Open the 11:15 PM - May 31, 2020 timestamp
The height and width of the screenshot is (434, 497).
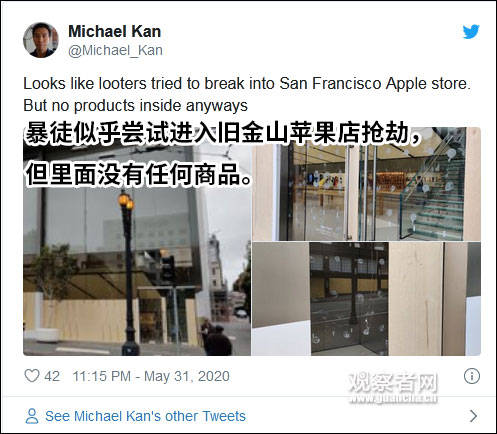pos(151,376)
